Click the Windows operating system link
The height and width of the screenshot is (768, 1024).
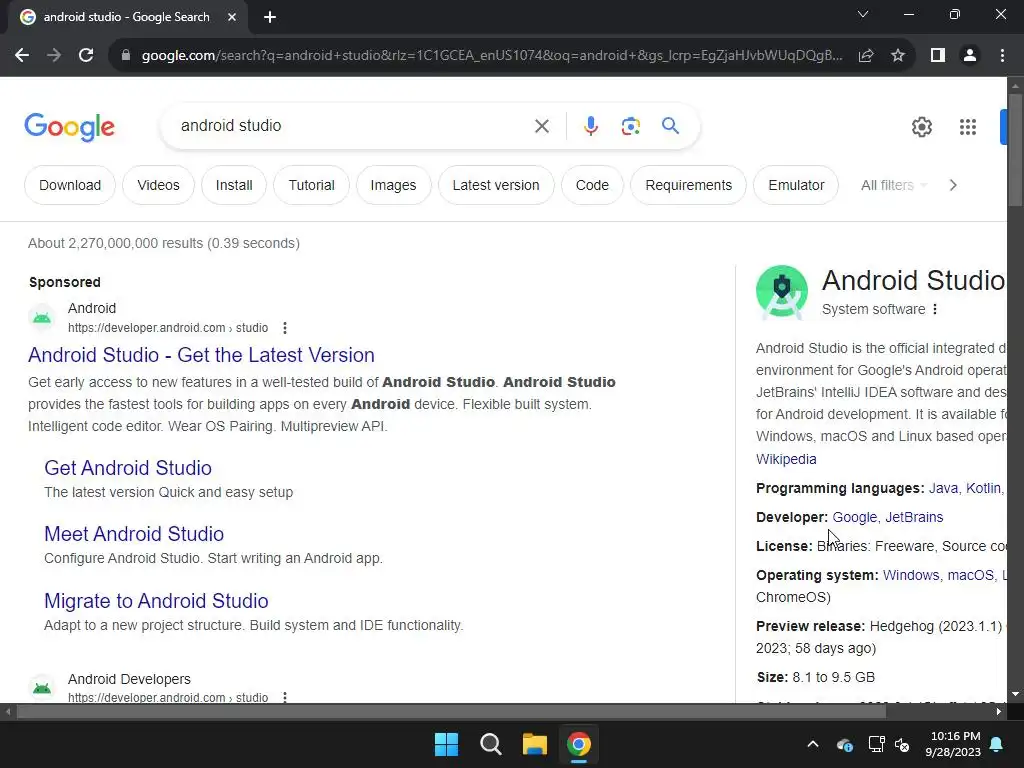click(x=910, y=575)
